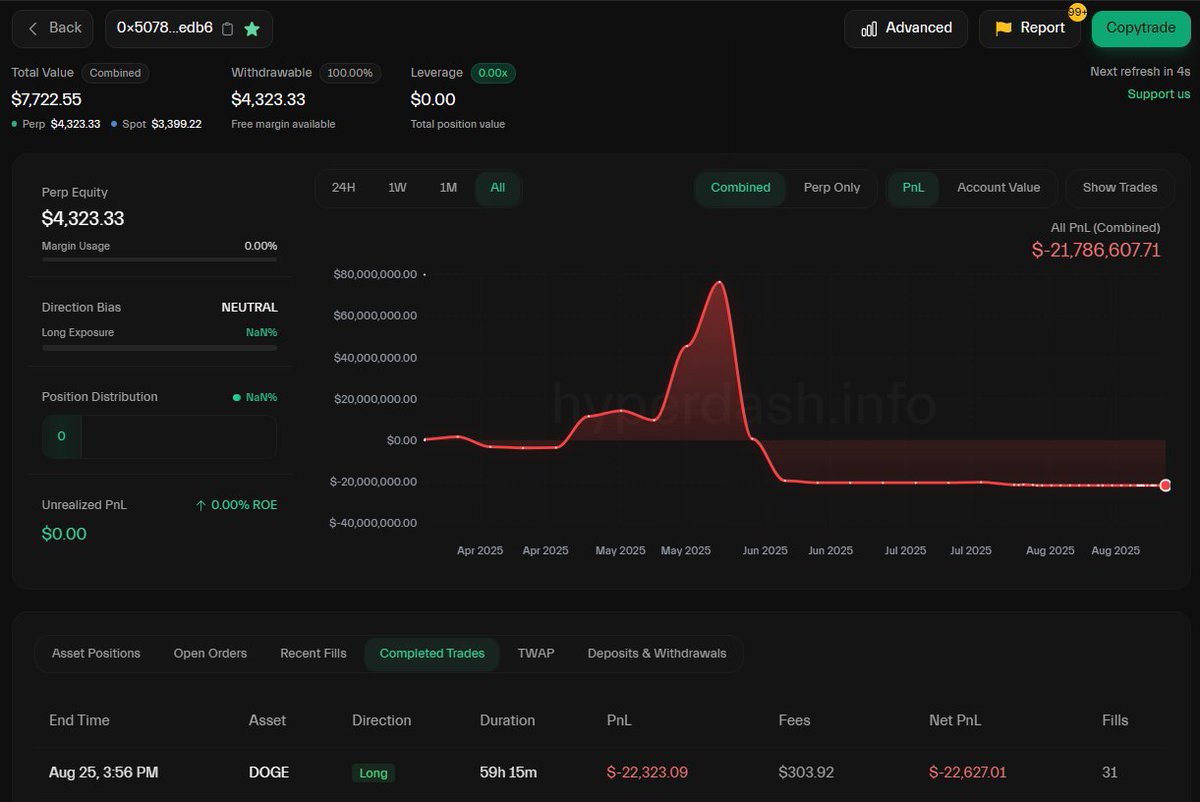
Task: Click the PnL cell $-22,323.09
Action: pos(647,773)
